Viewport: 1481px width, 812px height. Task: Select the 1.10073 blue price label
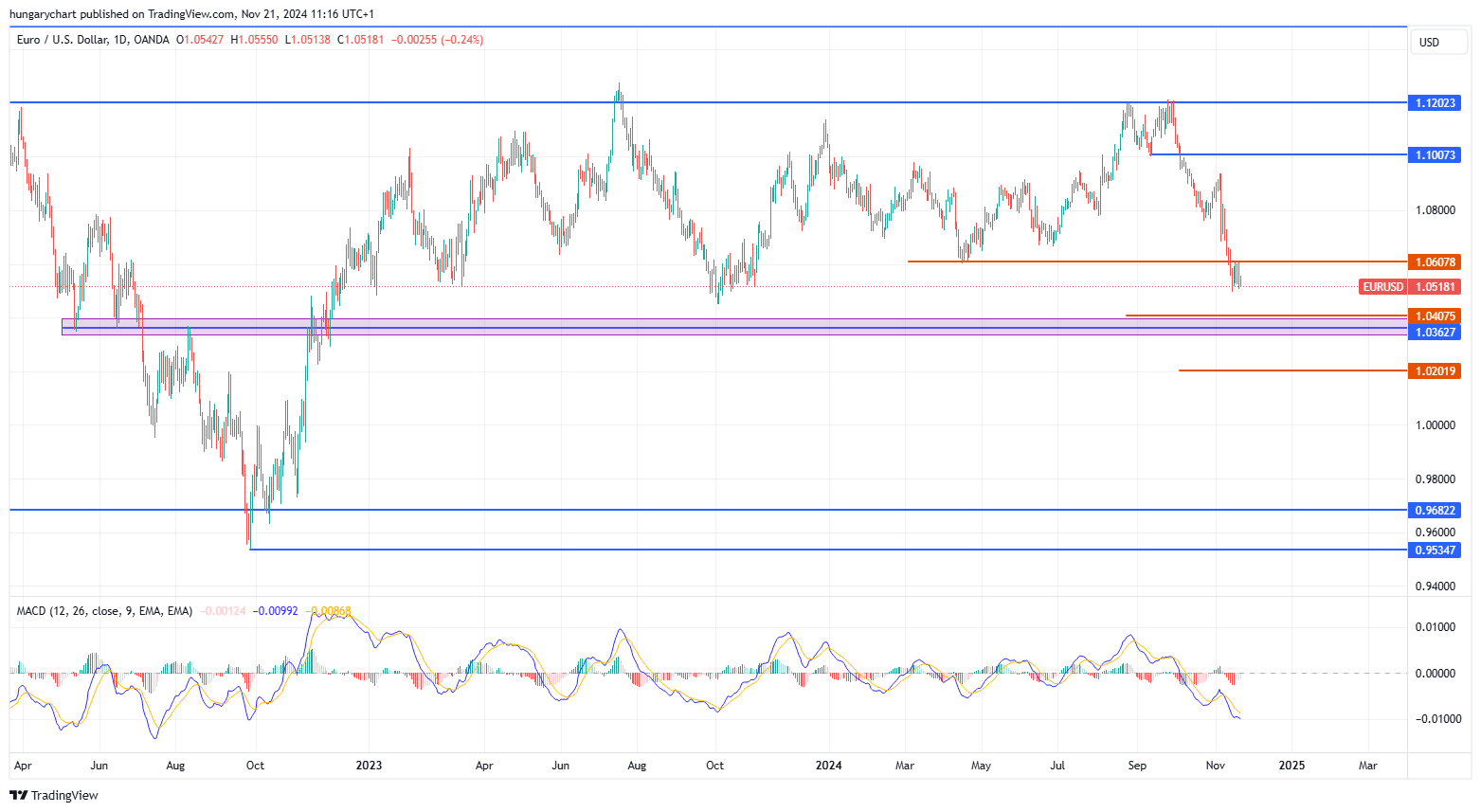click(1435, 154)
